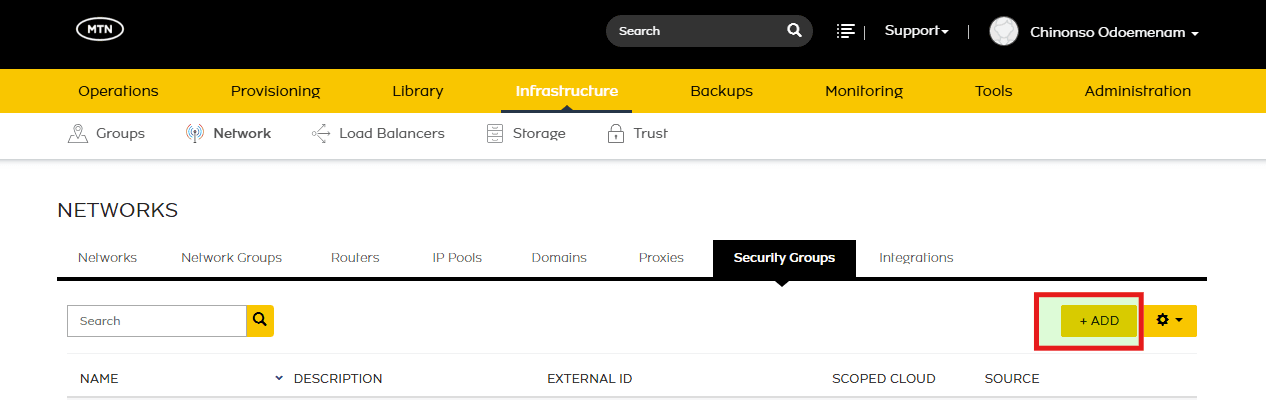Open the Backups menu
The image size is (1266, 400).
(721, 91)
